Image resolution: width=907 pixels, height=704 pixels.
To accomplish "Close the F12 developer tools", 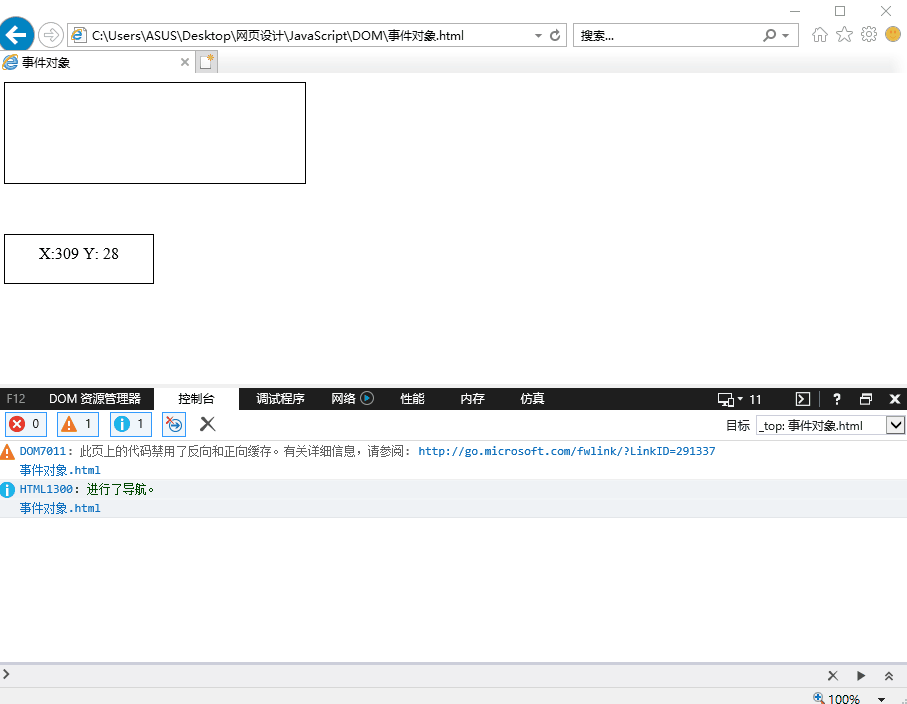I will coord(895,399).
